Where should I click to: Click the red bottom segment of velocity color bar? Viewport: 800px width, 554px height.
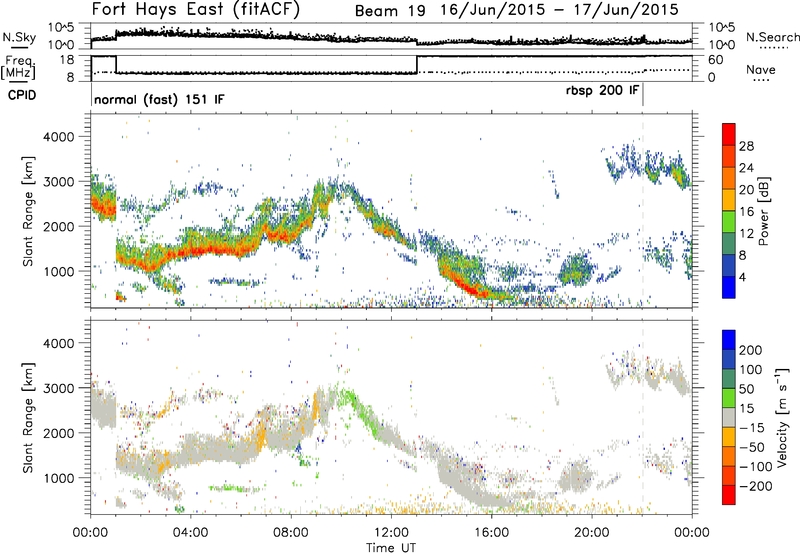[x=729, y=495]
